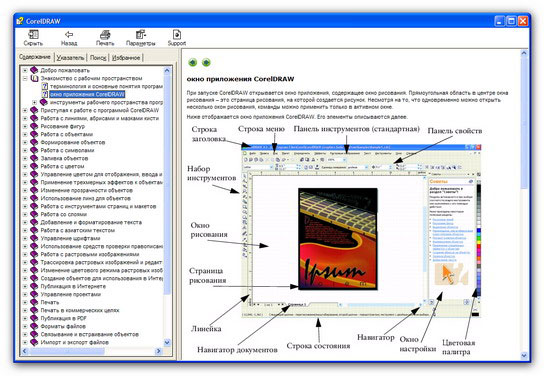Viewport: 544px width, 376px height.
Task: Click contents tree horizontal scrollbar left arrow
Action: pyautogui.click(x=25, y=351)
